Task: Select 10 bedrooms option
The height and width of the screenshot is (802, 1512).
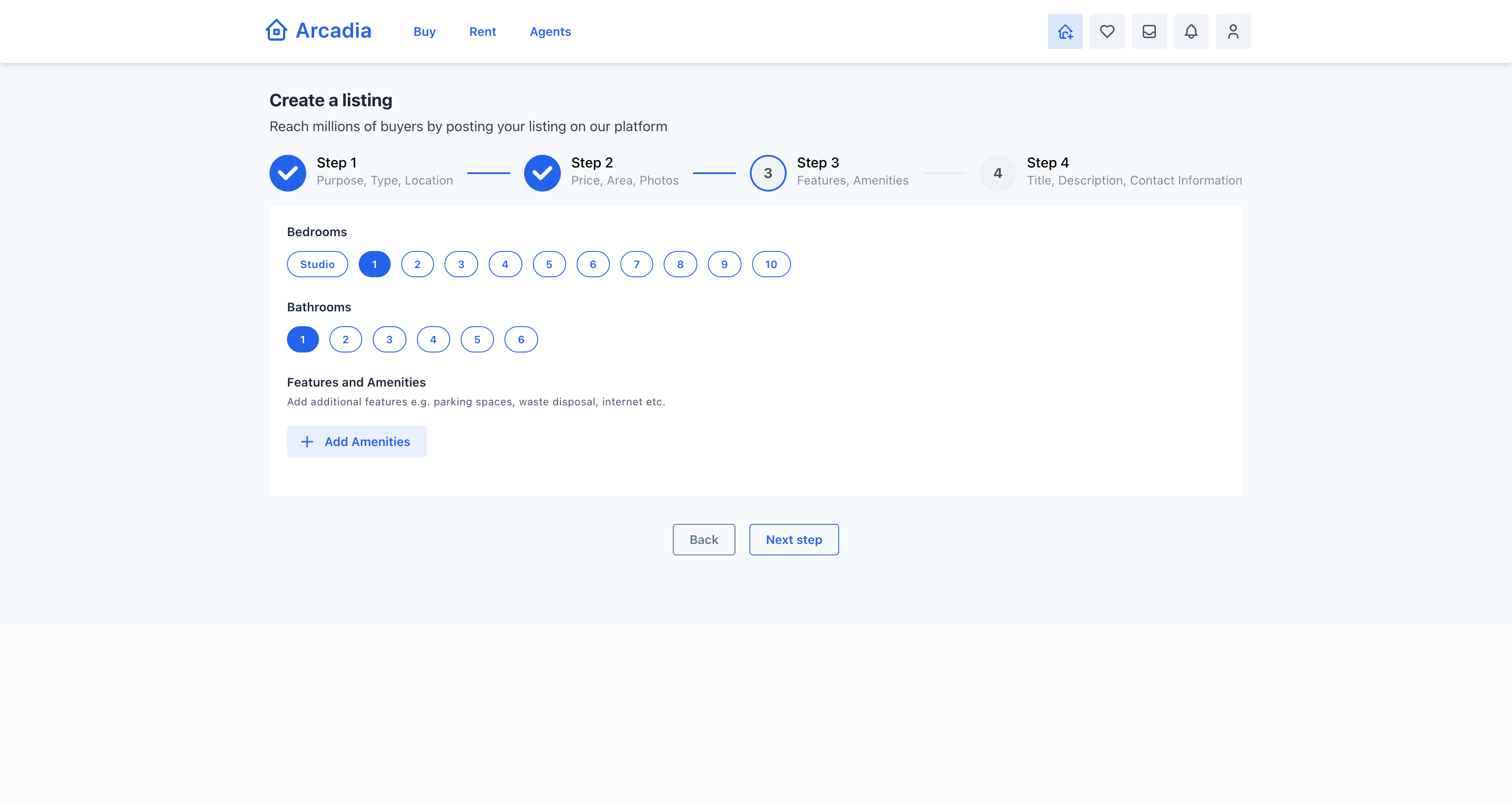Action: click(x=771, y=264)
